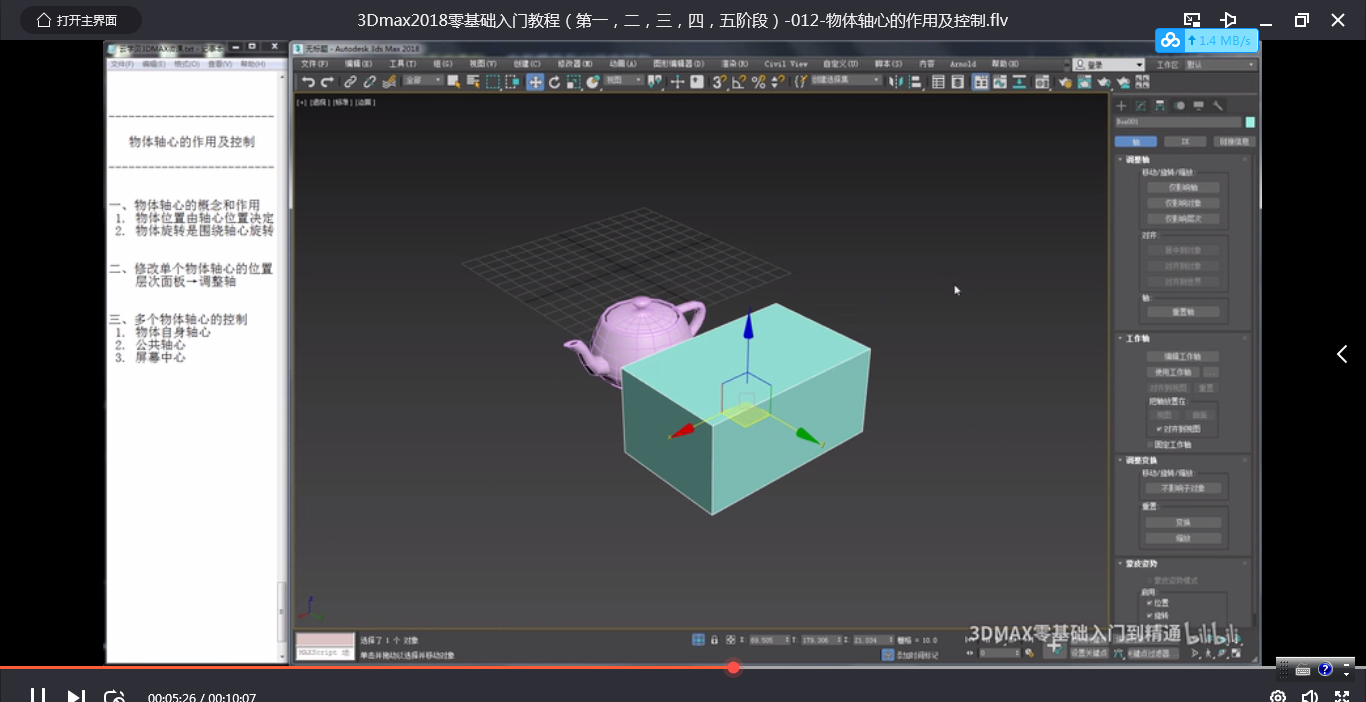Switch to the 链接信息 tab

[x=1233, y=142]
